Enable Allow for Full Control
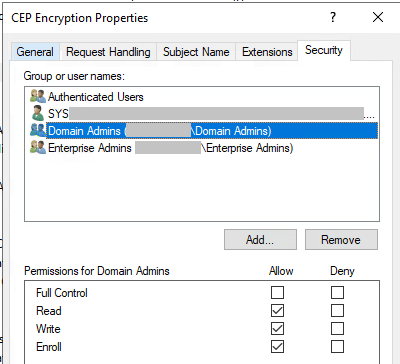 click(x=277, y=293)
